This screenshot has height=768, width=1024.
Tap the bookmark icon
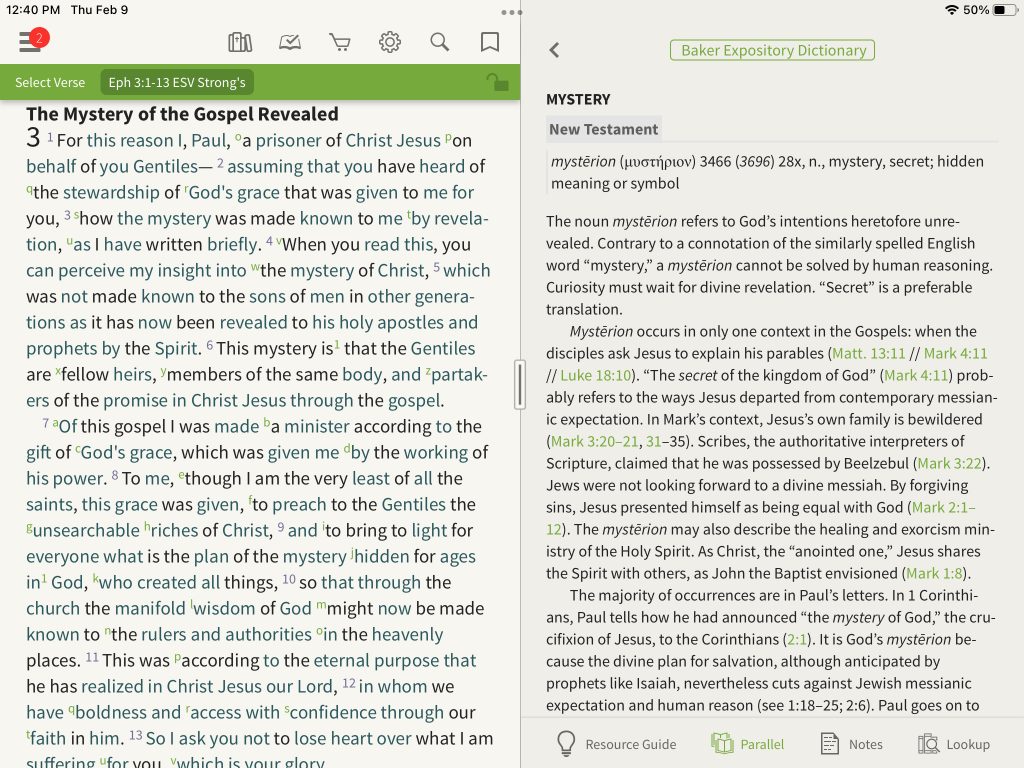click(490, 42)
